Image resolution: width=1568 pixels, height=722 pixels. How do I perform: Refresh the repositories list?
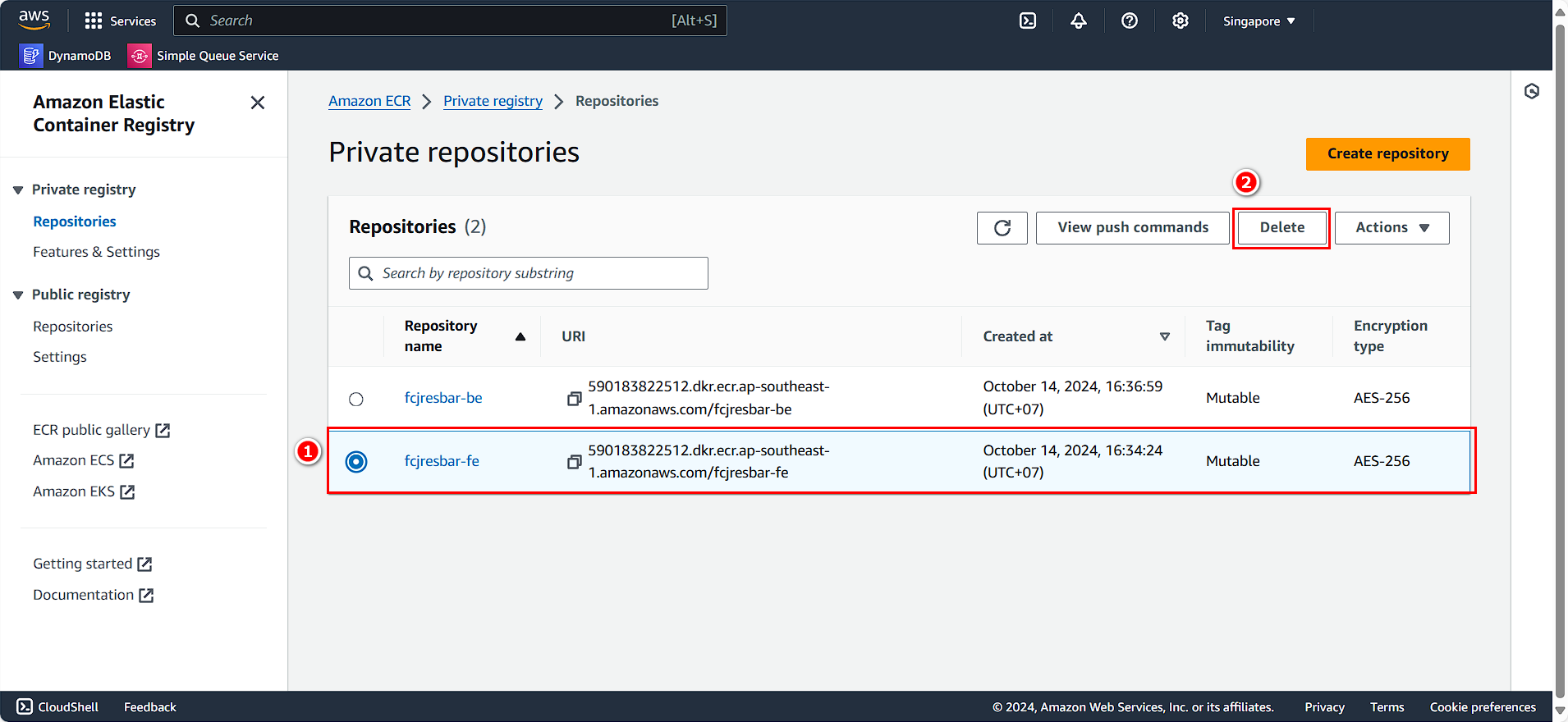coord(1002,228)
